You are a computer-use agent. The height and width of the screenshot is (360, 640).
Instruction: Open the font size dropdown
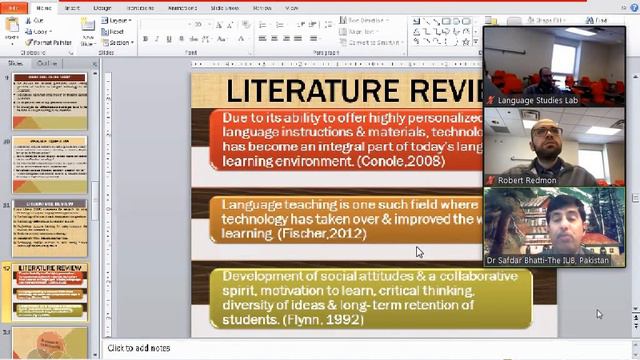pyautogui.click(x=210, y=25)
